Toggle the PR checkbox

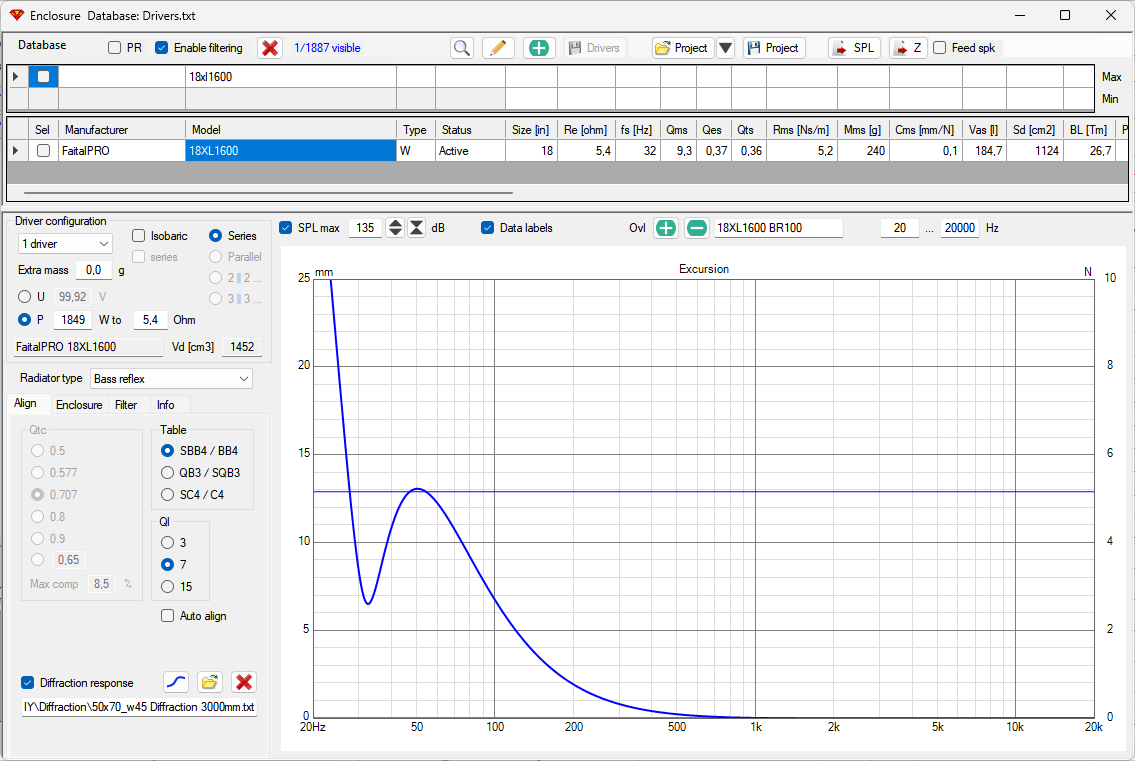pos(114,48)
